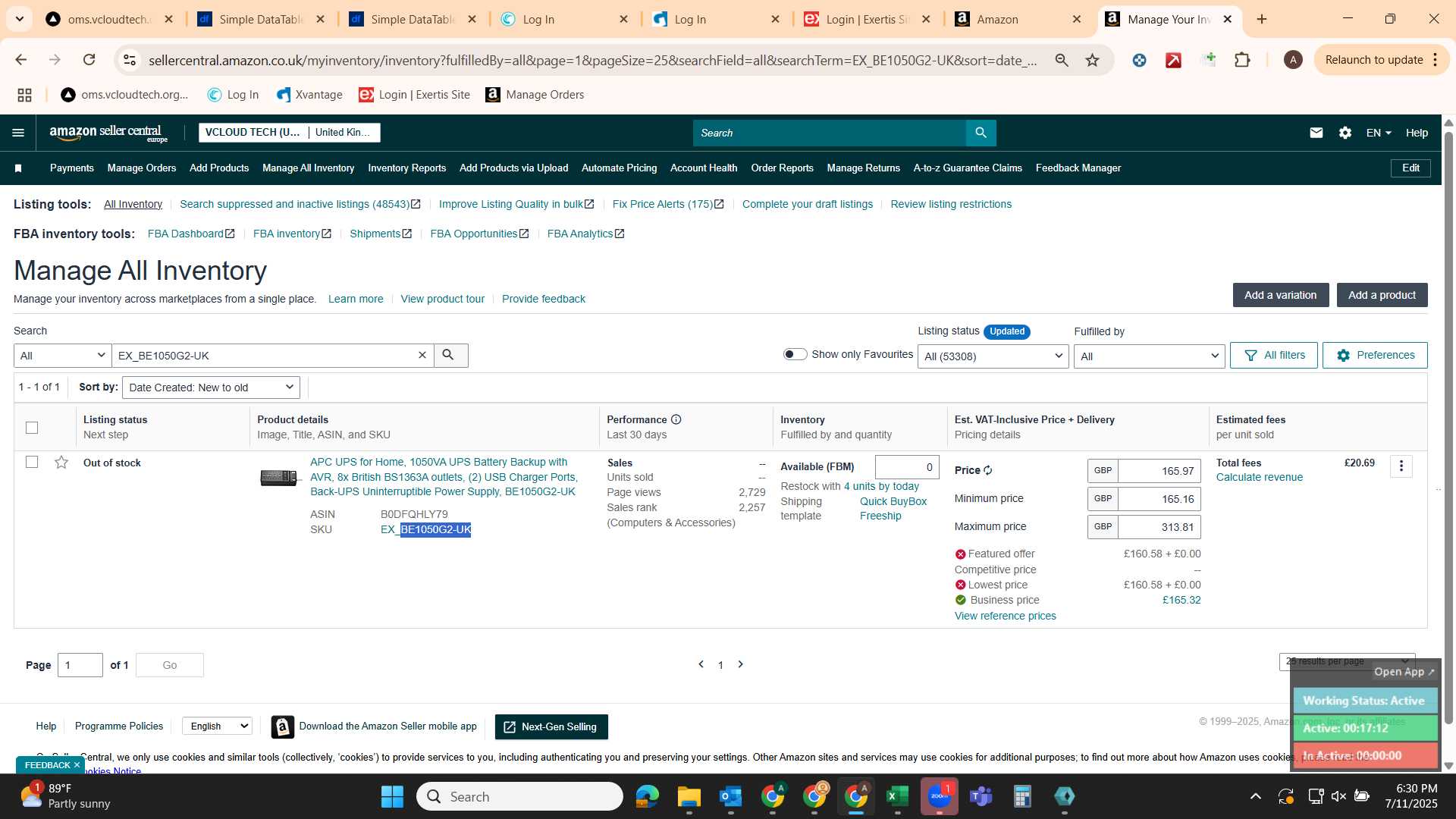Mark the APC UPS listing as favourite
The width and height of the screenshot is (1456, 819).
[x=61, y=463]
